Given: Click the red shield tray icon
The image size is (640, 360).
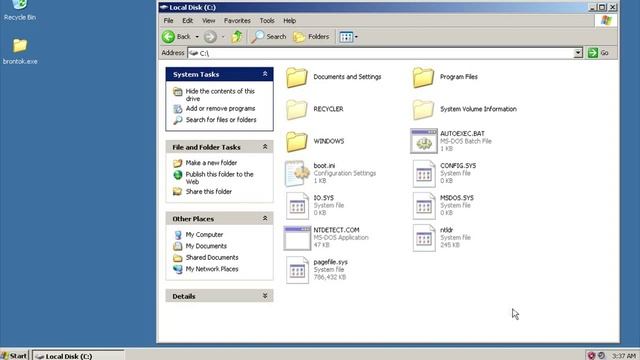Looking at the screenshot, I should click(591, 356).
